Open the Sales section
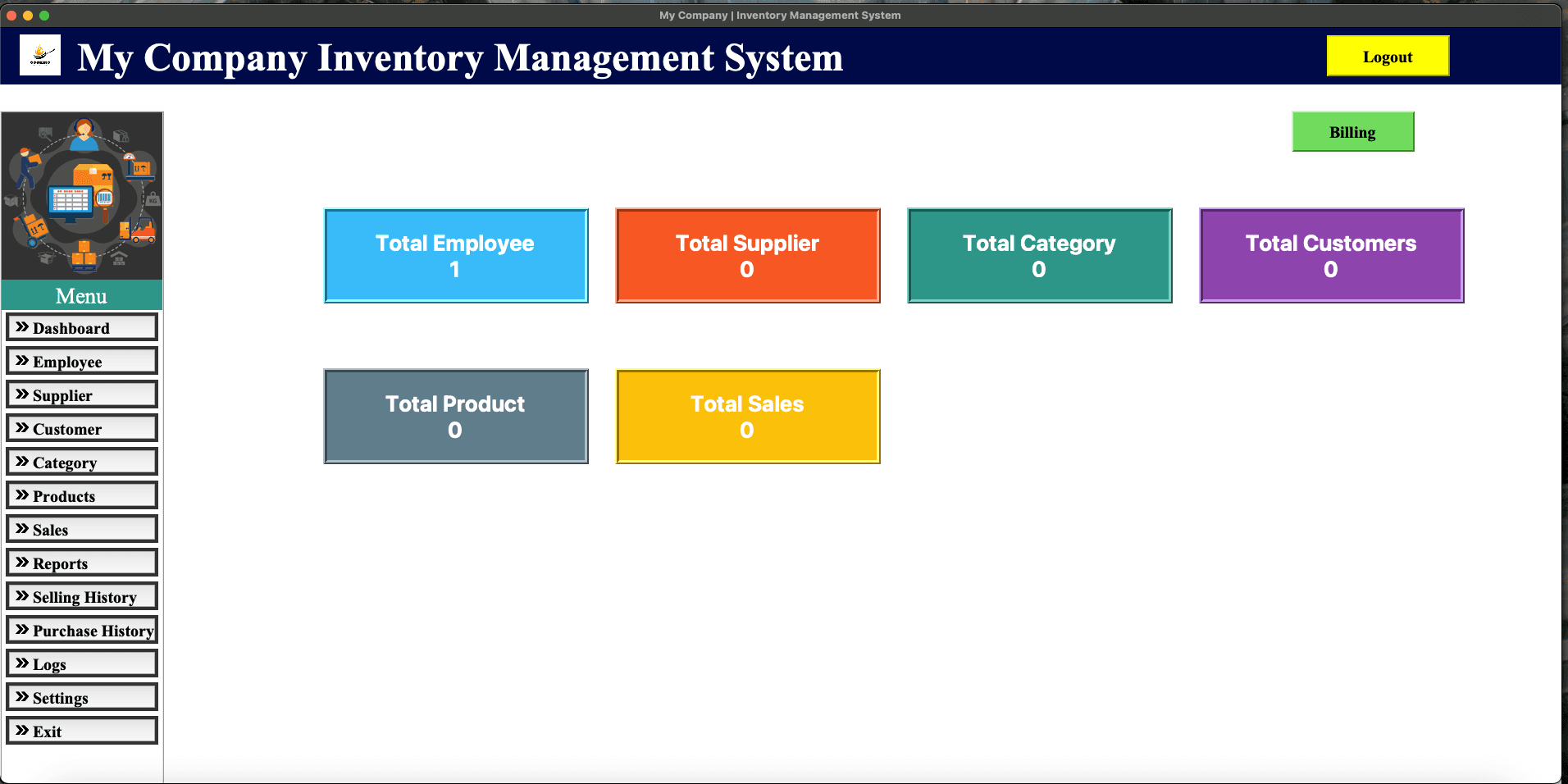 pyautogui.click(x=82, y=529)
